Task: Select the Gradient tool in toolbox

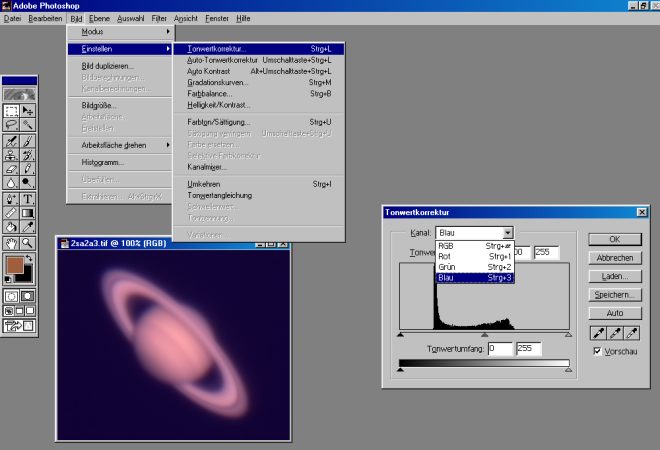Action: [28, 213]
